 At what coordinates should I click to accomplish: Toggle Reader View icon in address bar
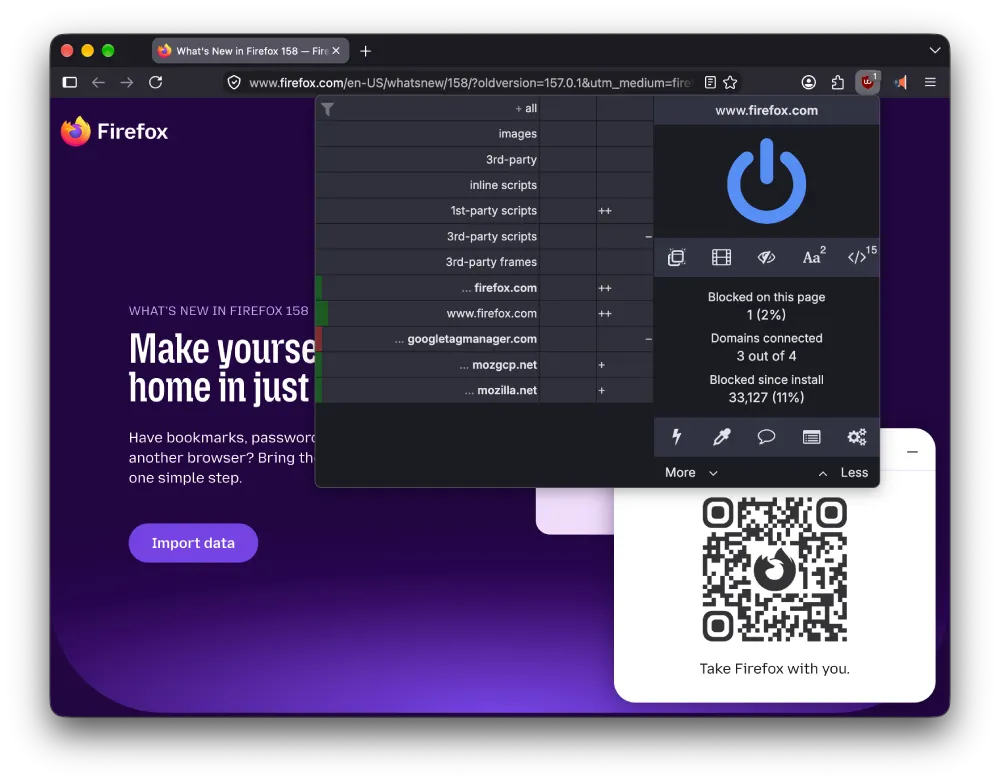710,82
